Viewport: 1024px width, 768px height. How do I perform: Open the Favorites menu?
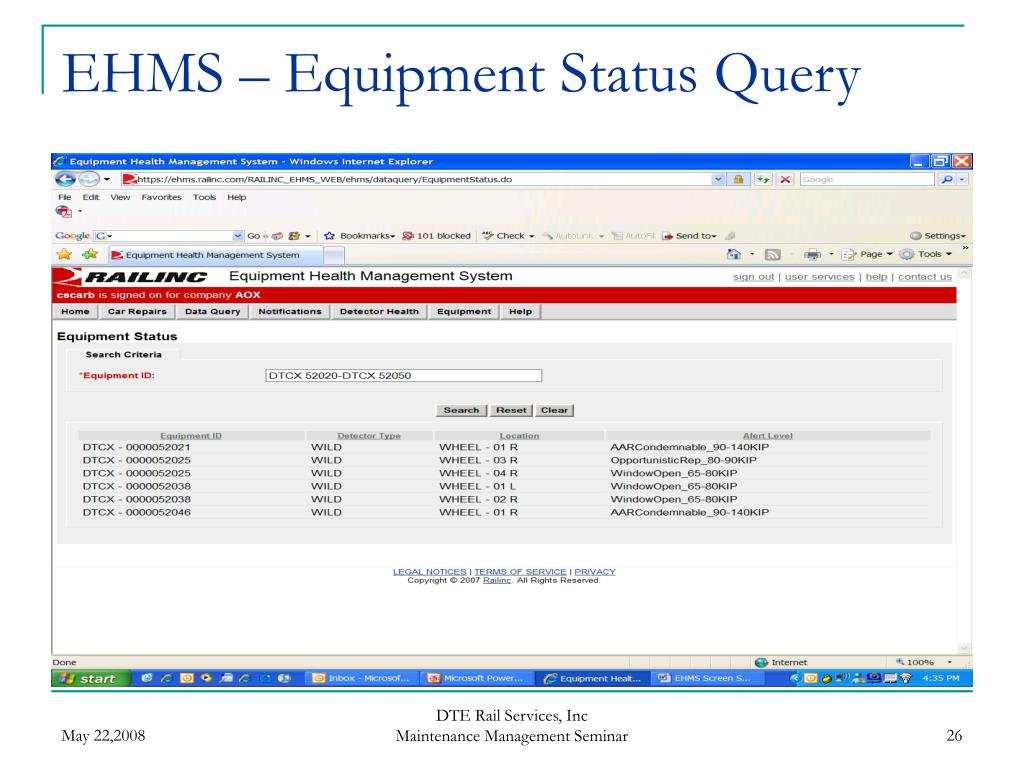pos(161,197)
